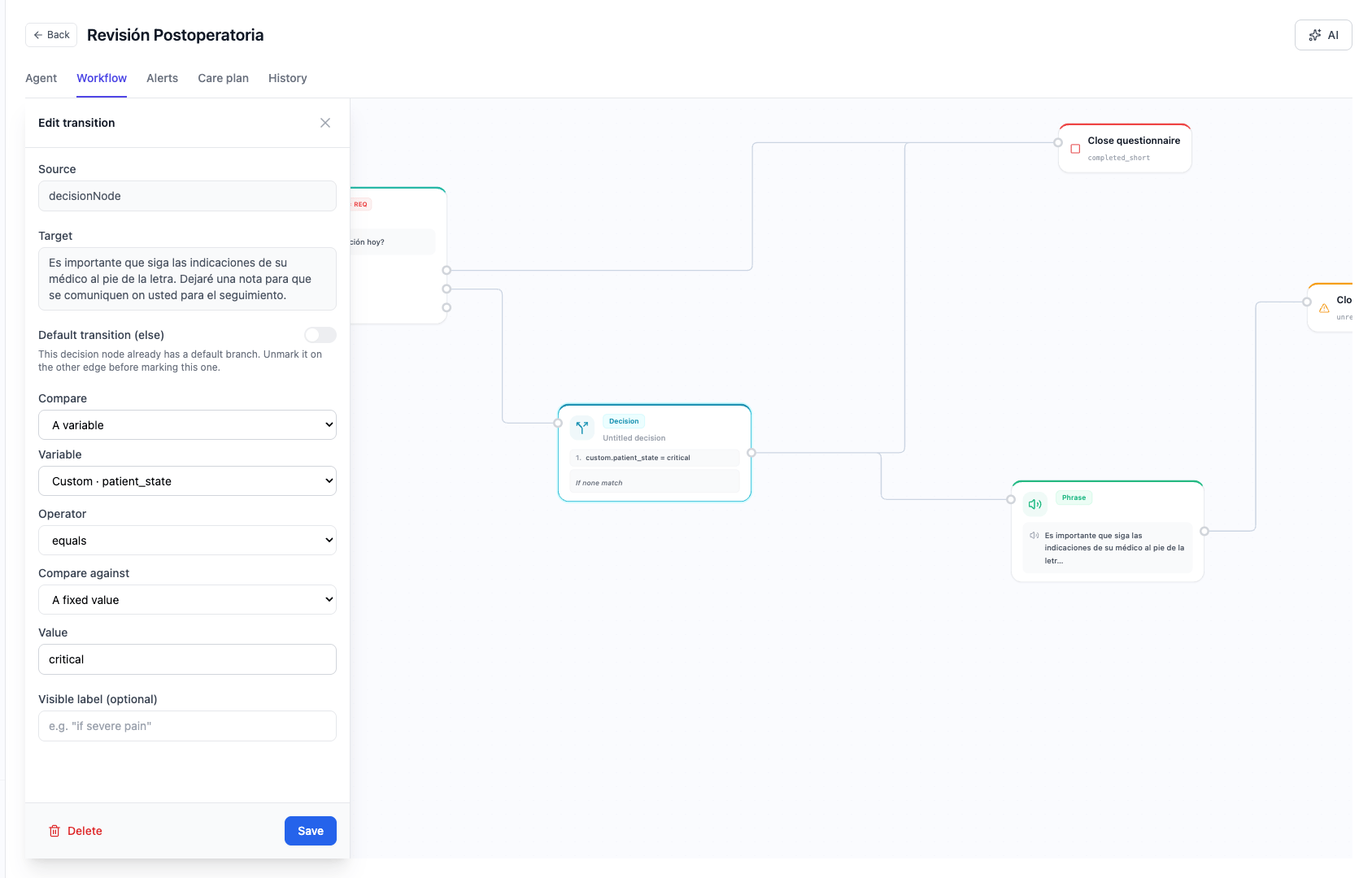Click the Revisión Postoperatoria title
Viewport: 1372px width, 878px height.
tap(175, 35)
